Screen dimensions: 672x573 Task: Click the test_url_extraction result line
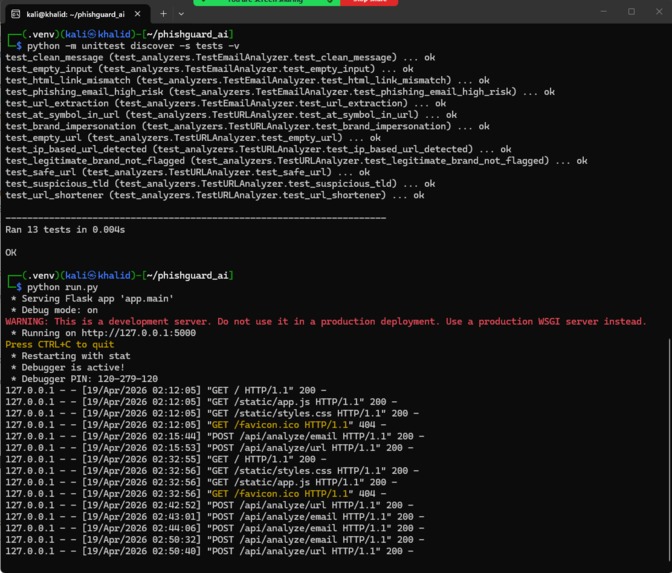pos(225,103)
